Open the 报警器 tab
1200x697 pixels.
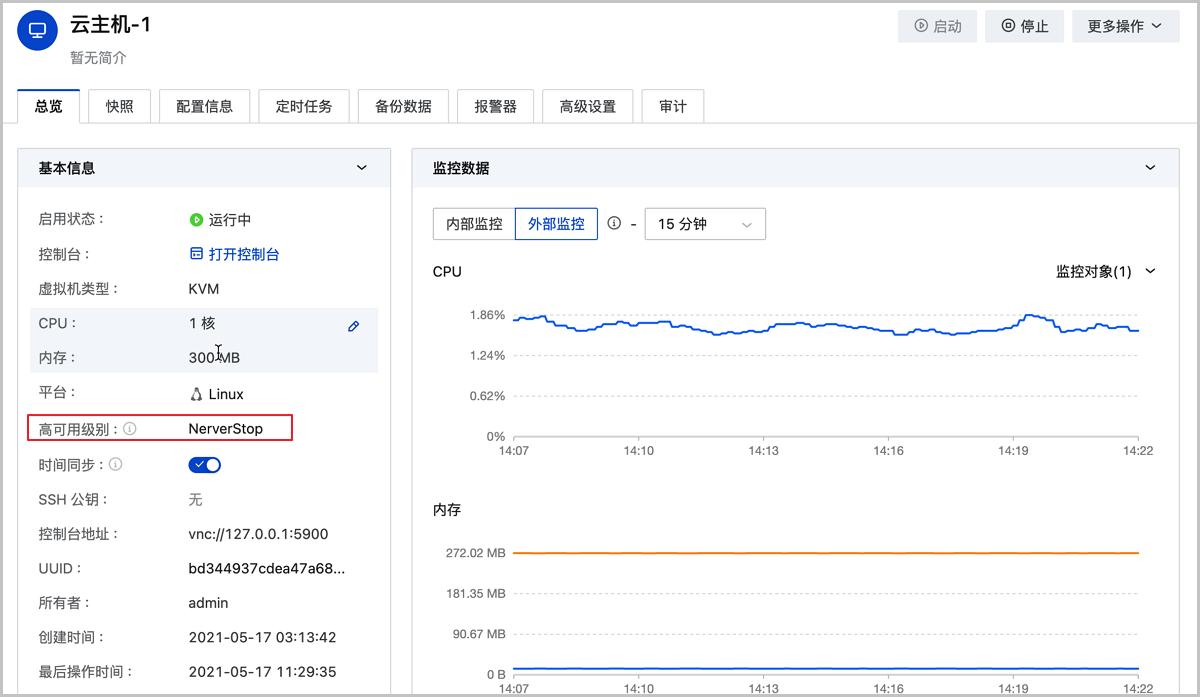tap(495, 106)
